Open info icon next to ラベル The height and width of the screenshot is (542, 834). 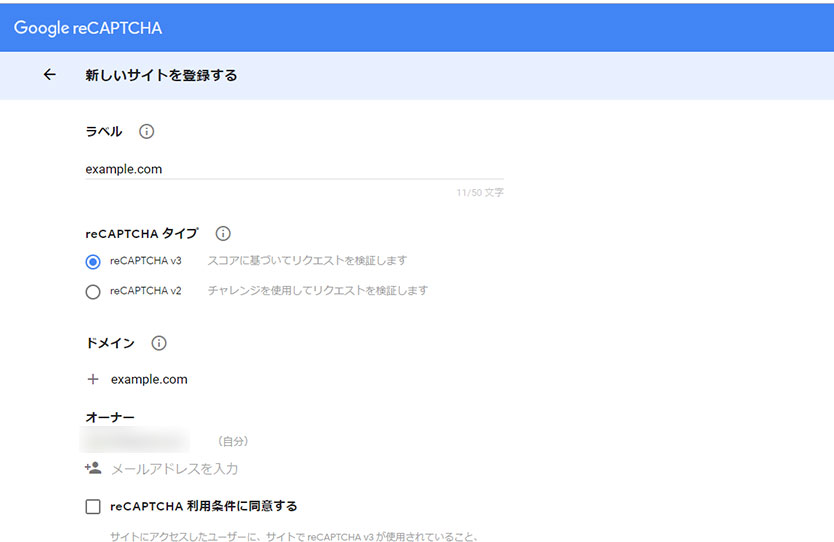click(x=146, y=131)
